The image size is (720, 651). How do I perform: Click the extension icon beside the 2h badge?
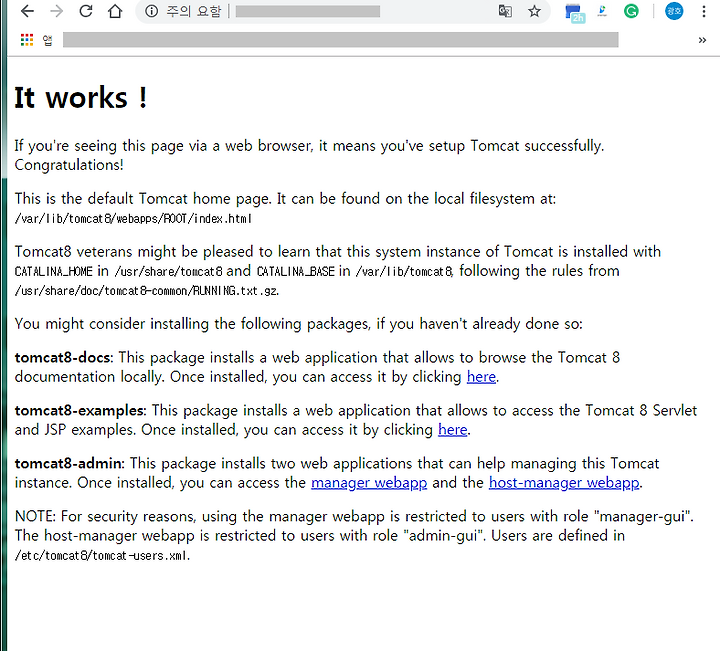tap(602, 11)
